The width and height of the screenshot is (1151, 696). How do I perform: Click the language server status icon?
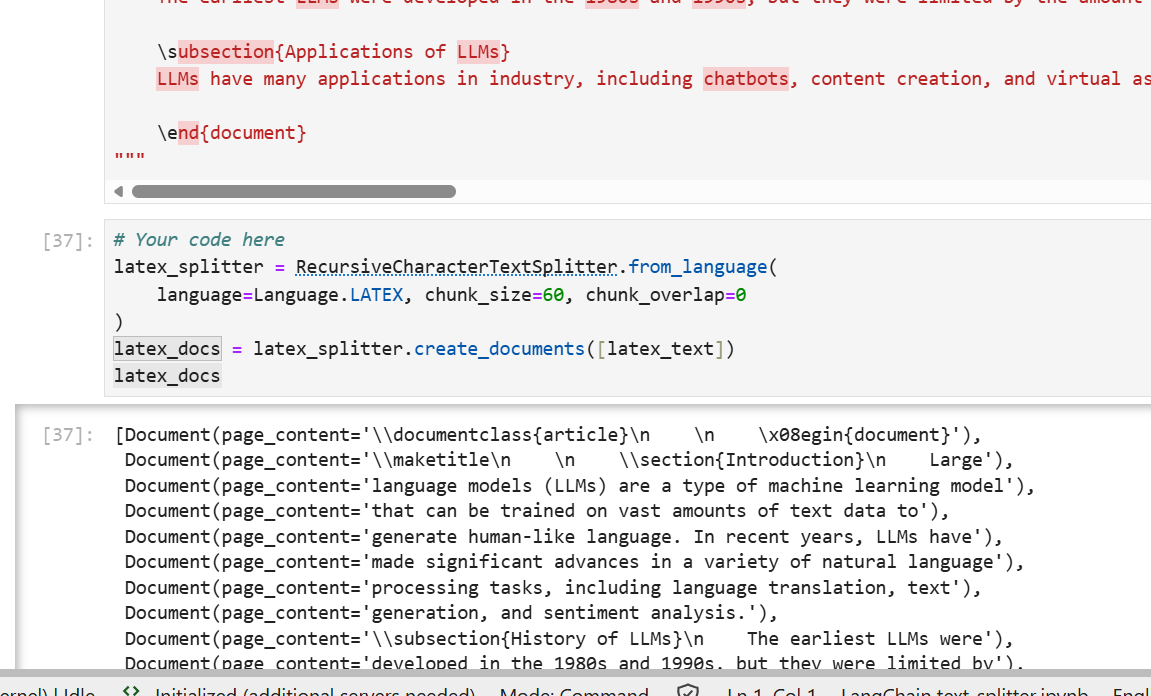(x=130, y=691)
